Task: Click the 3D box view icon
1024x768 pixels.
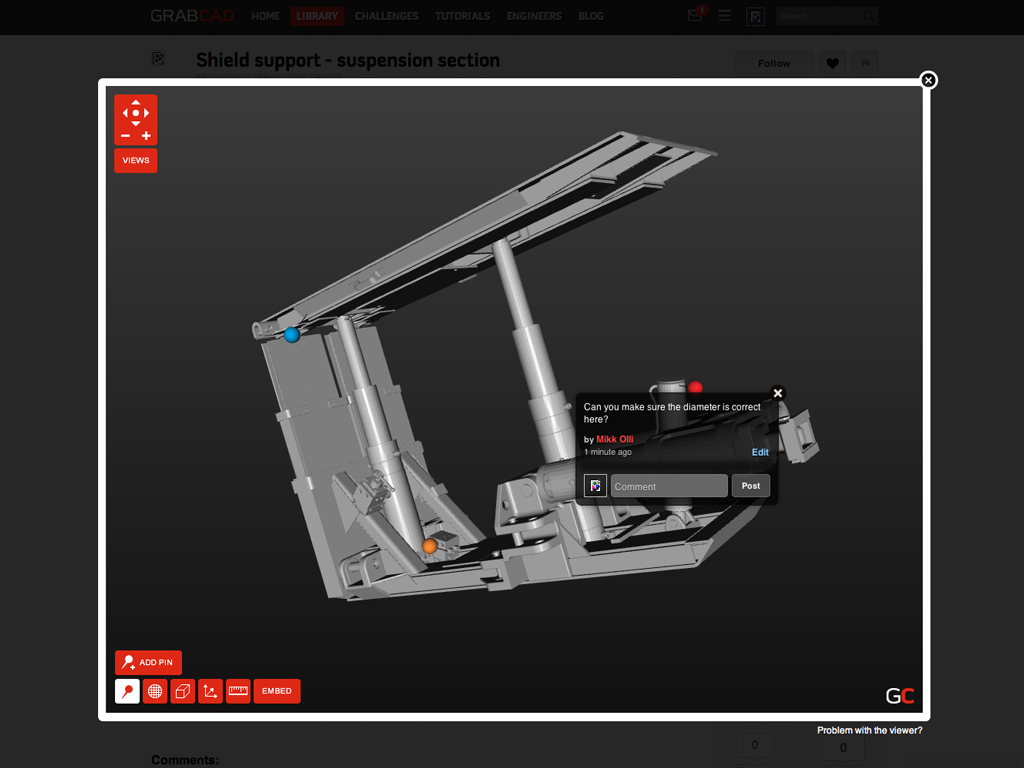Action: click(182, 691)
